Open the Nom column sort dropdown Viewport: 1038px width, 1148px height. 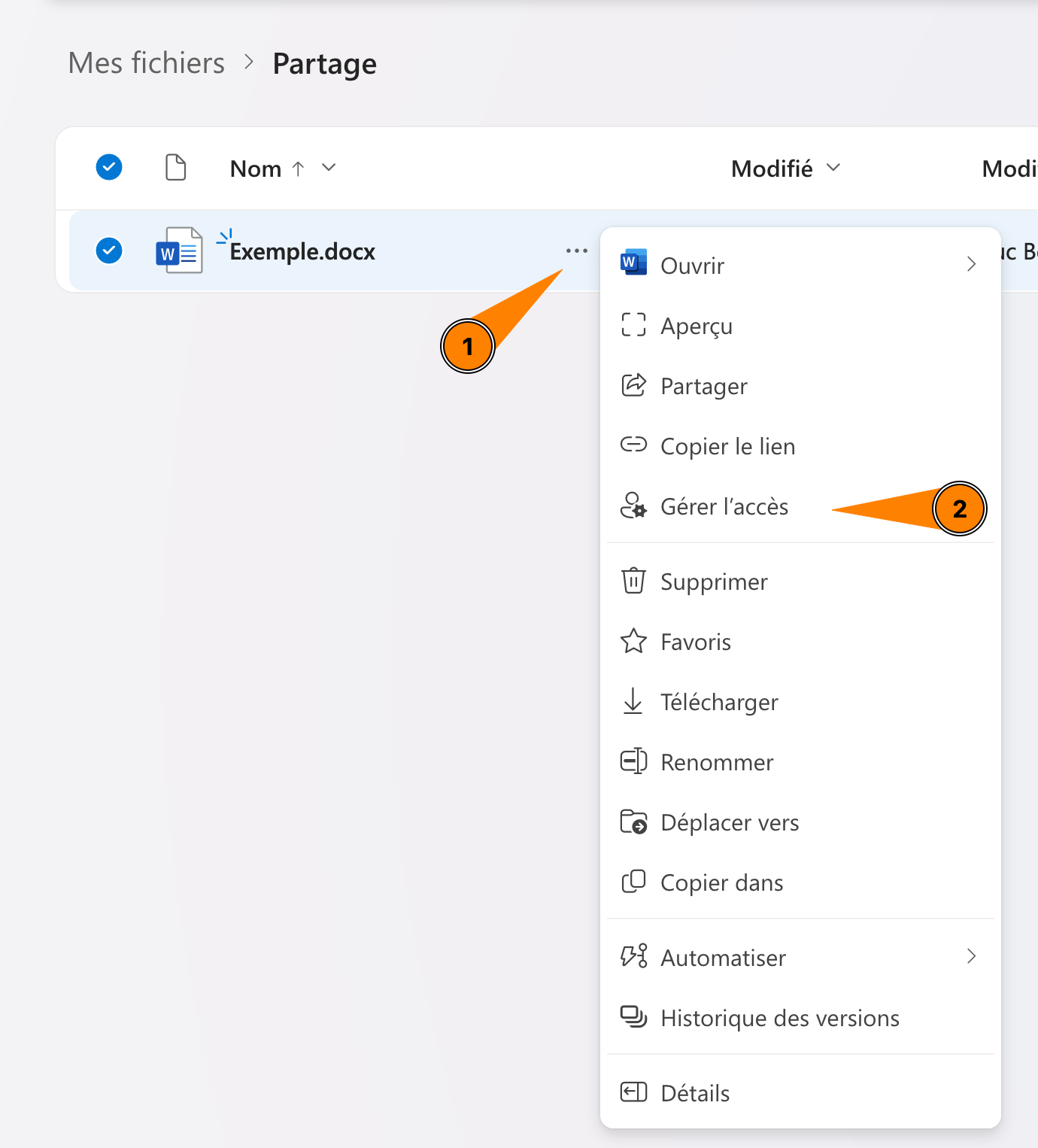(x=329, y=167)
